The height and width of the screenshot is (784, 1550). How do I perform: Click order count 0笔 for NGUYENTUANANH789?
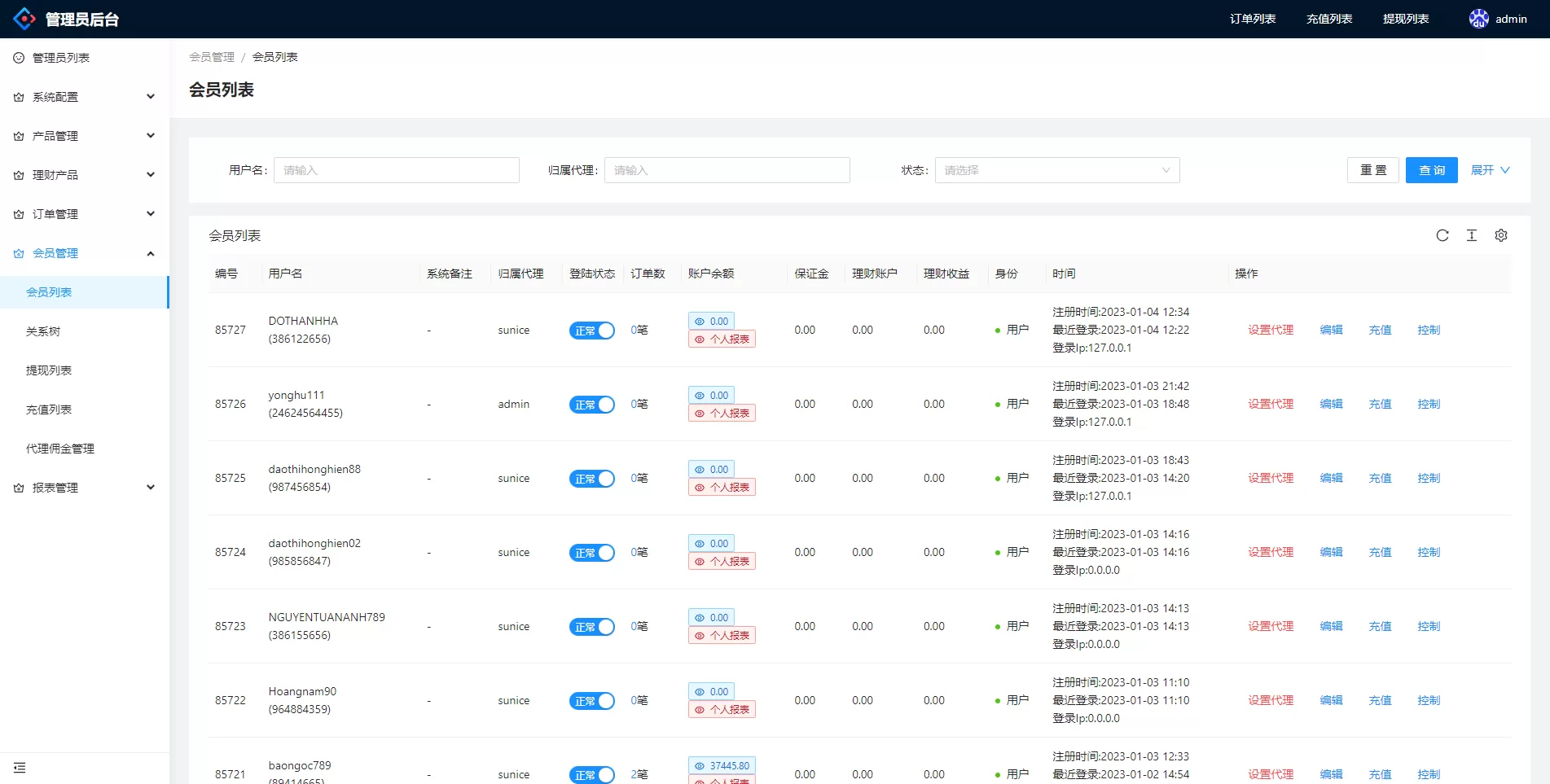pos(639,626)
